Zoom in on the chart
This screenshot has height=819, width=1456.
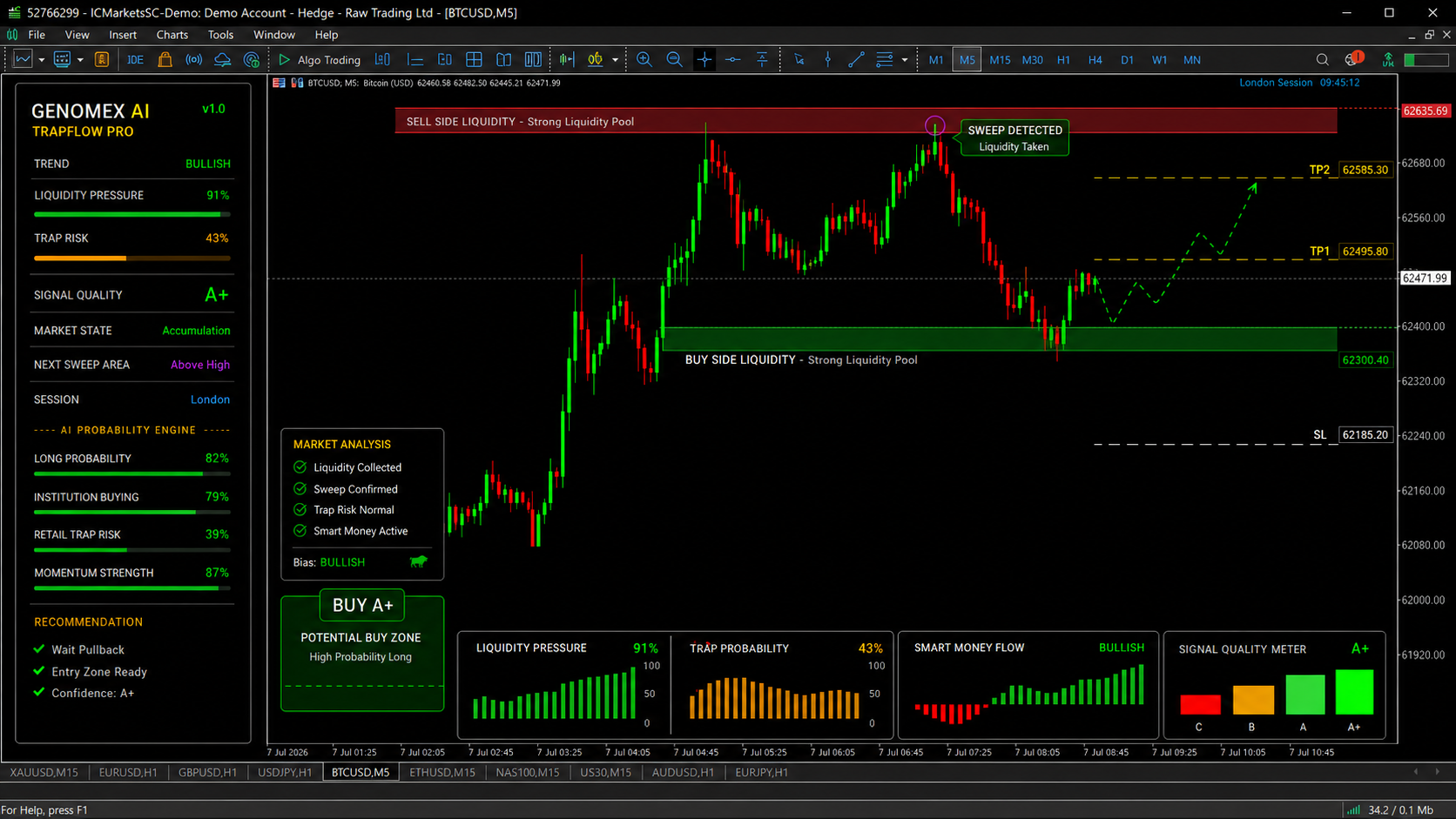point(644,59)
